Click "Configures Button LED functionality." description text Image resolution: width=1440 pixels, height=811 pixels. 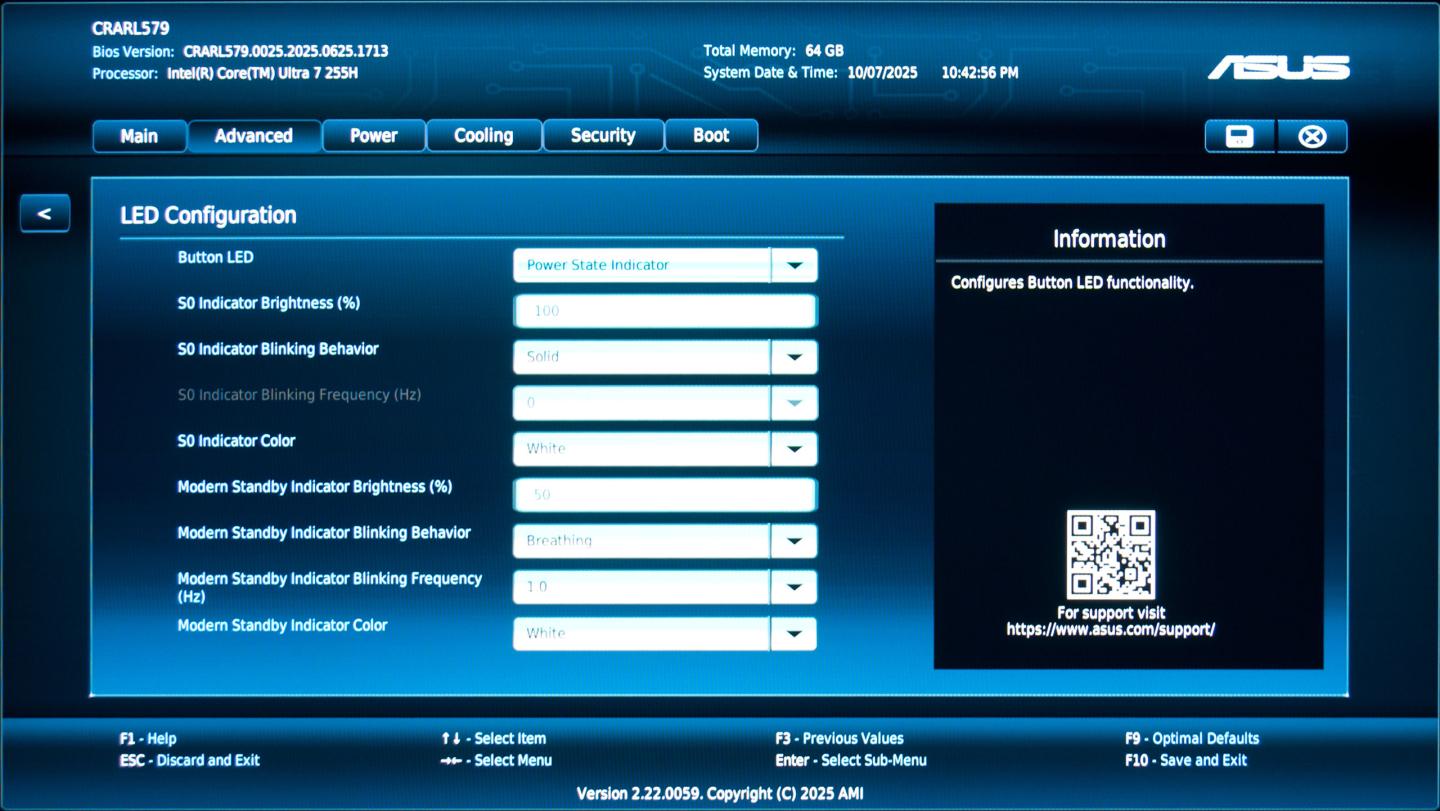(1072, 283)
